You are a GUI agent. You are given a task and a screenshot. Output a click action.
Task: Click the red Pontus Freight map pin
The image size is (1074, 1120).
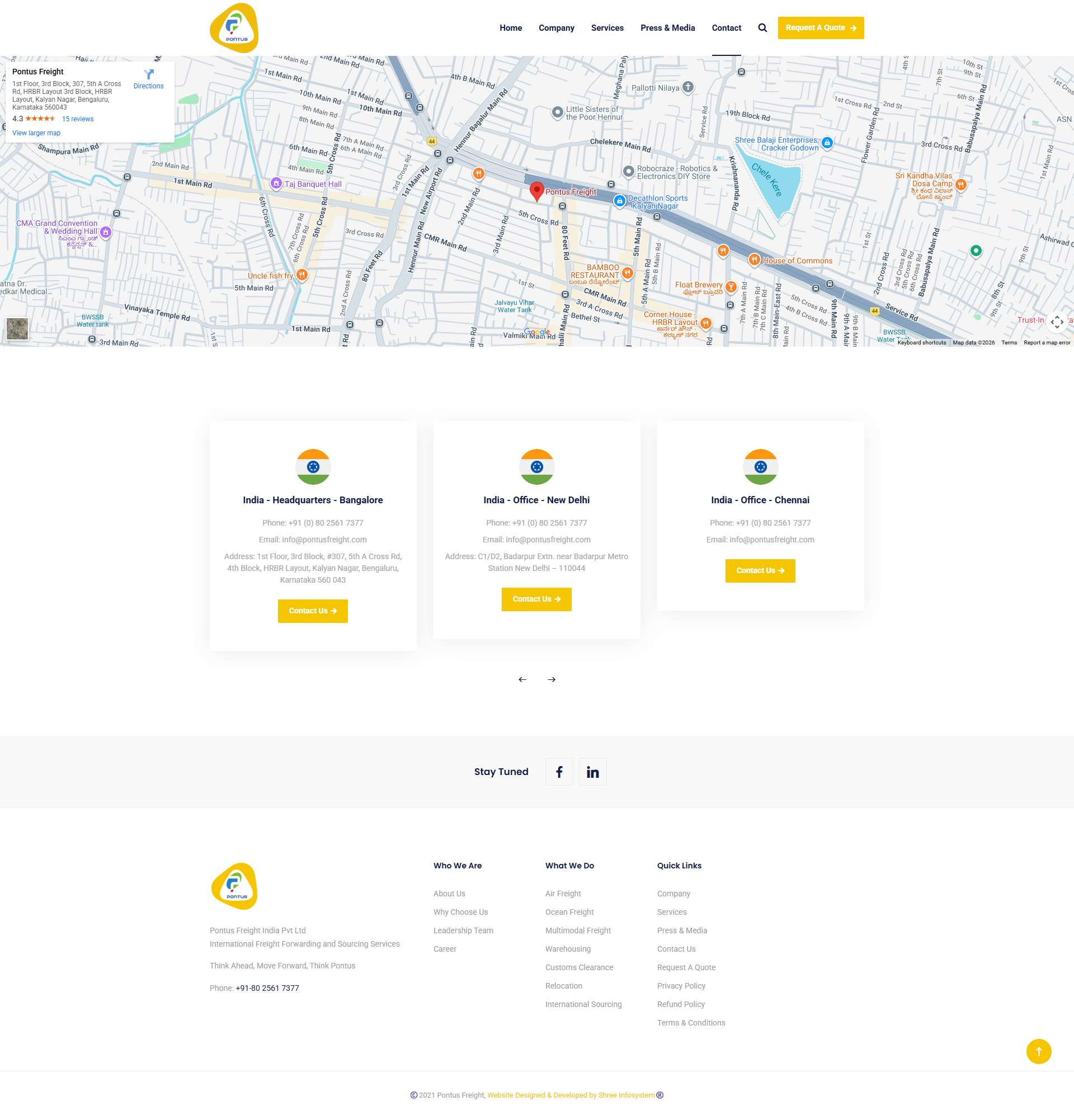click(x=536, y=190)
